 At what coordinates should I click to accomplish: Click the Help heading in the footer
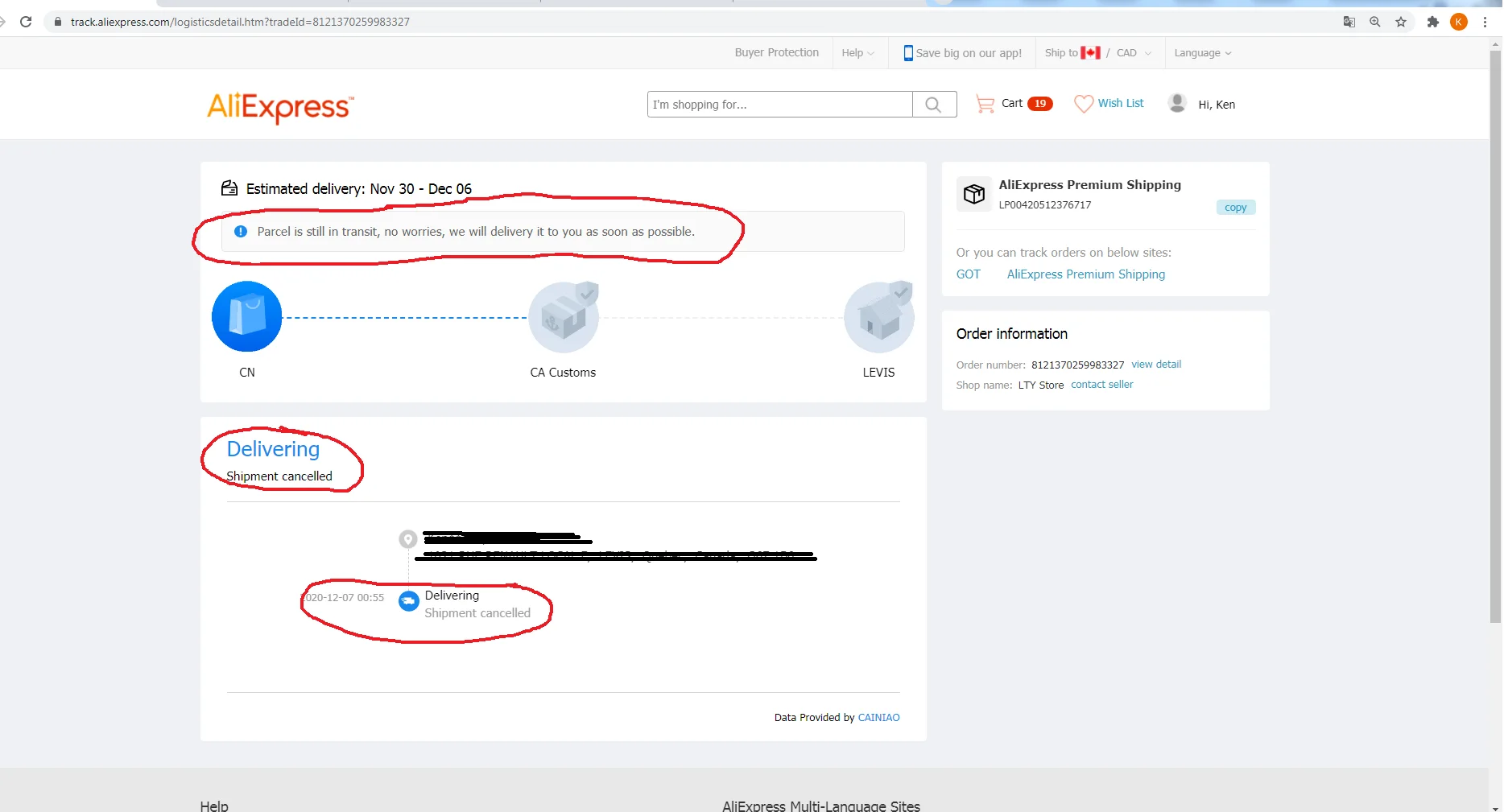[214, 806]
